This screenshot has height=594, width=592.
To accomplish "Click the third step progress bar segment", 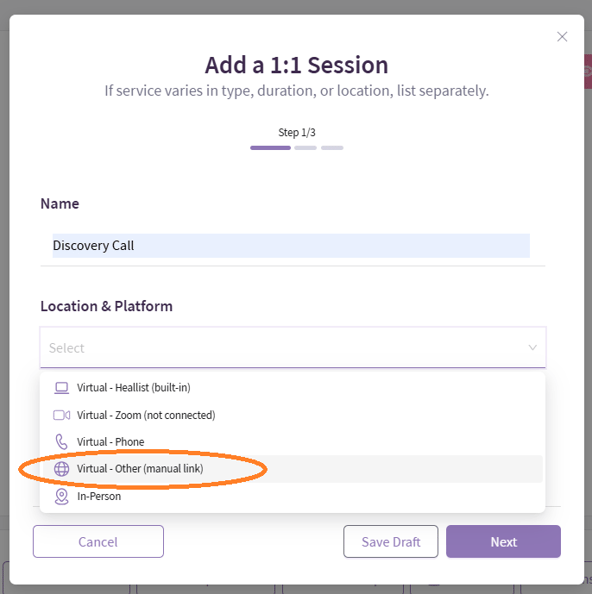I will [x=332, y=148].
